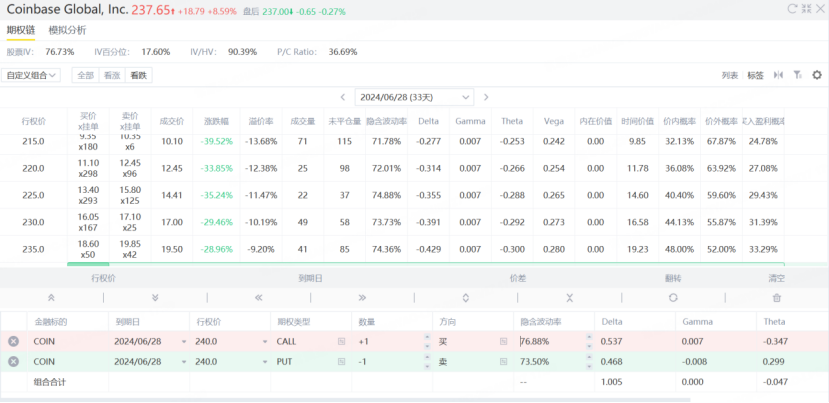Expand PUT row expiration date dropdown
The height and width of the screenshot is (403, 829).
184,362
